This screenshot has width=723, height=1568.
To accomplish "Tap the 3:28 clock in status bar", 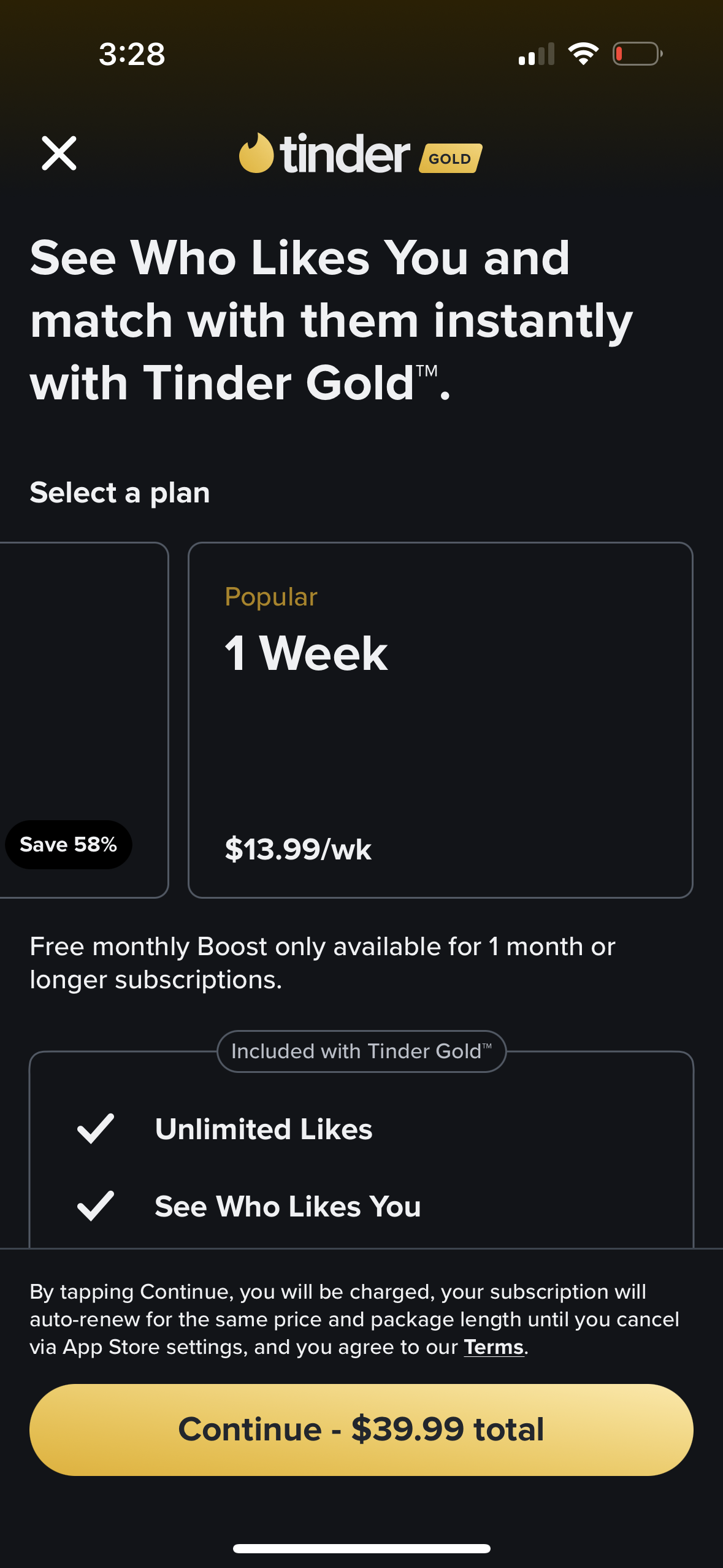I will (x=132, y=54).
